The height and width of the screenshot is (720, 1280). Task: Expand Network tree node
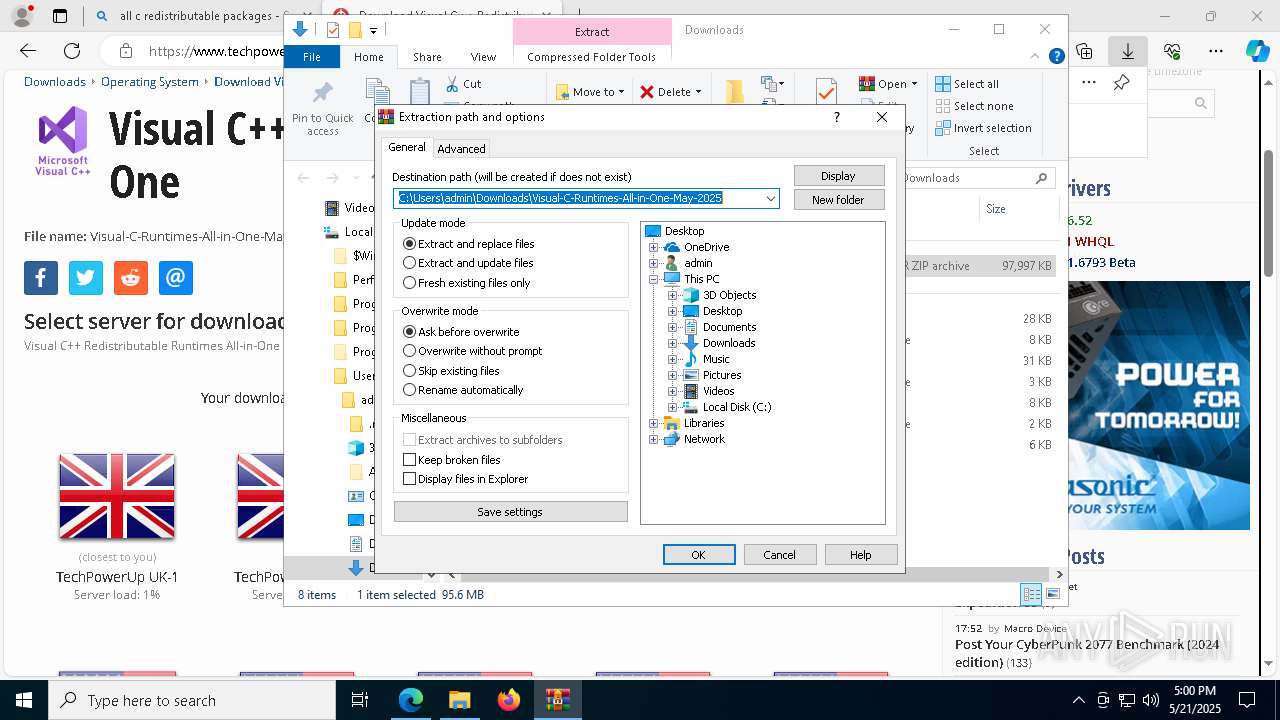pos(654,439)
